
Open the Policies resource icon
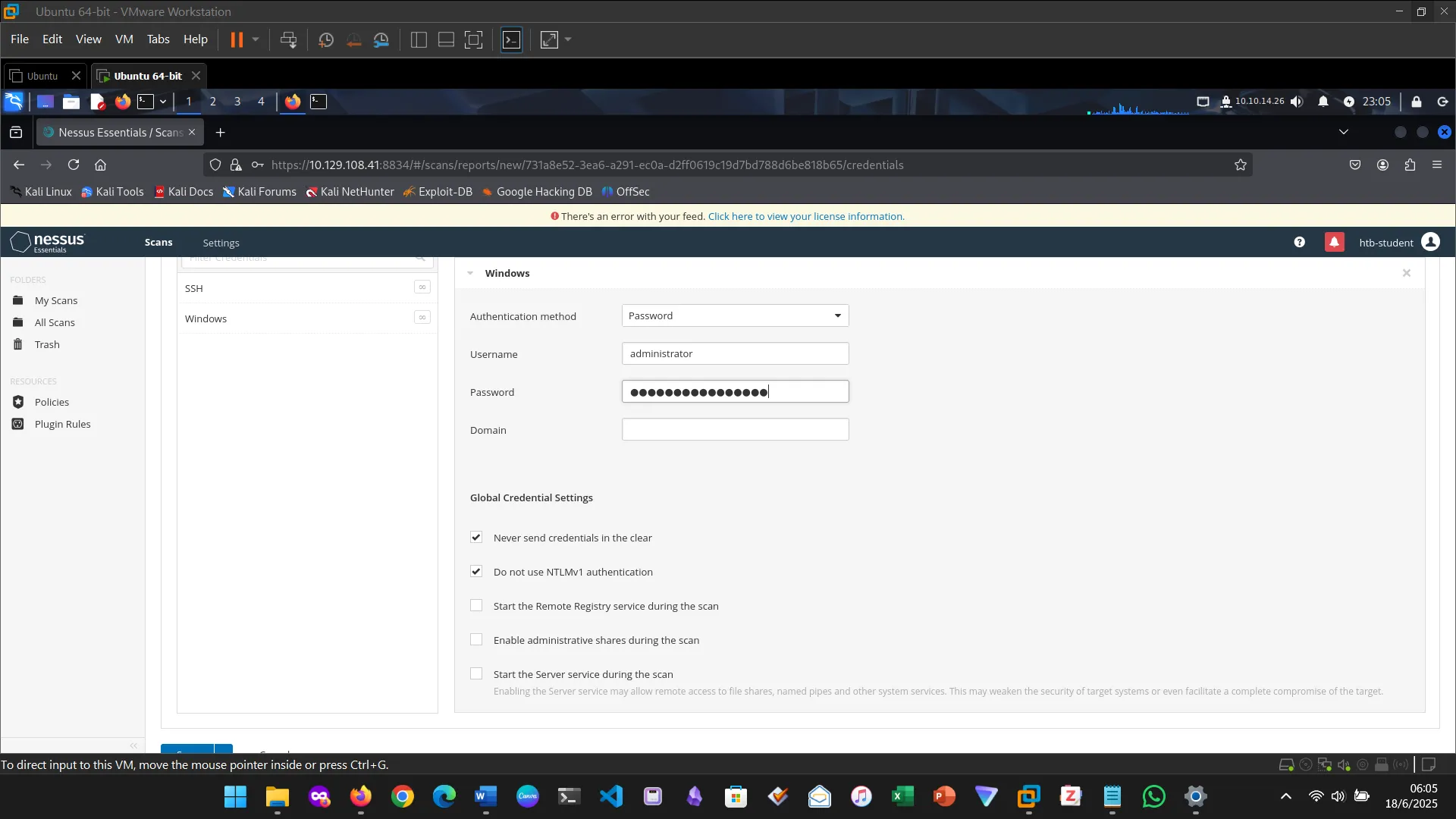pyautogui.click(x=18, y=402)
